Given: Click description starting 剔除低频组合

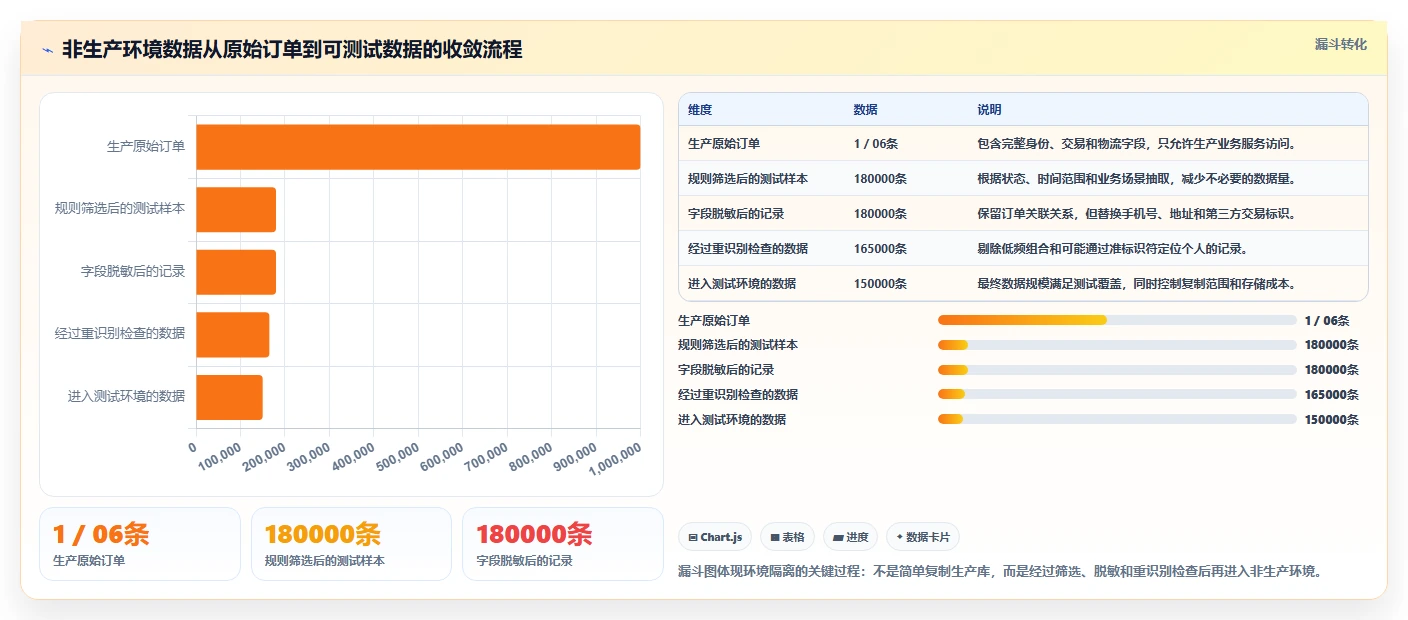Looking at the screenshot, I should 1113,248.
